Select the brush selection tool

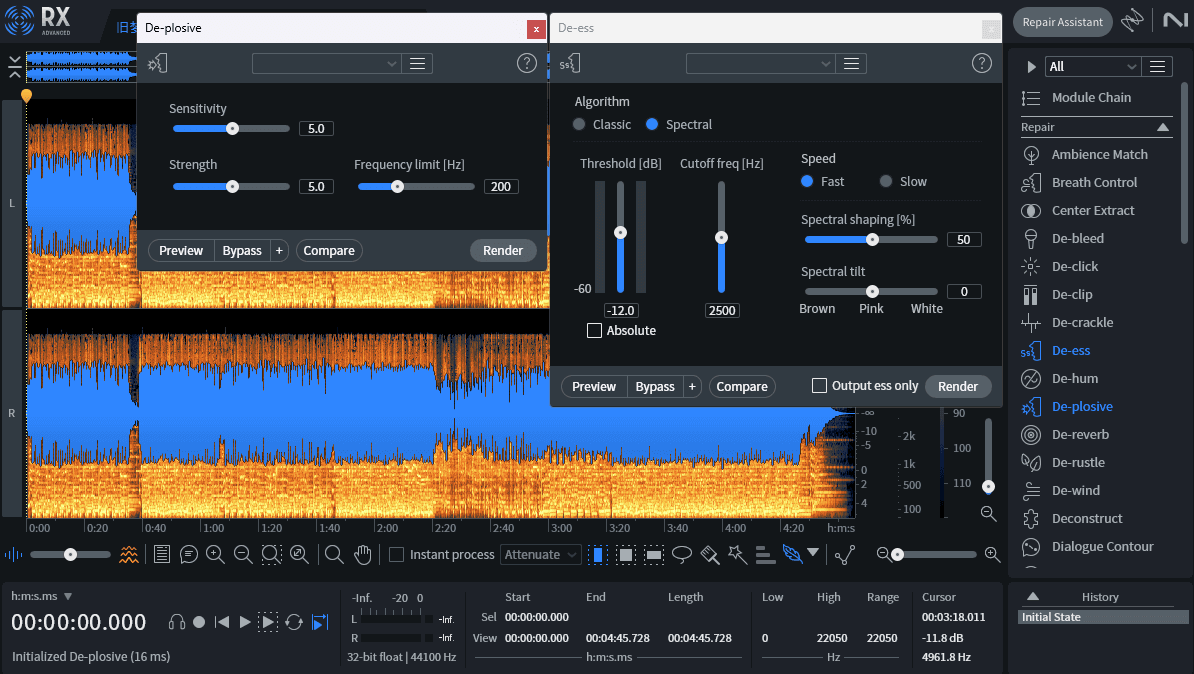pos(710,554)
